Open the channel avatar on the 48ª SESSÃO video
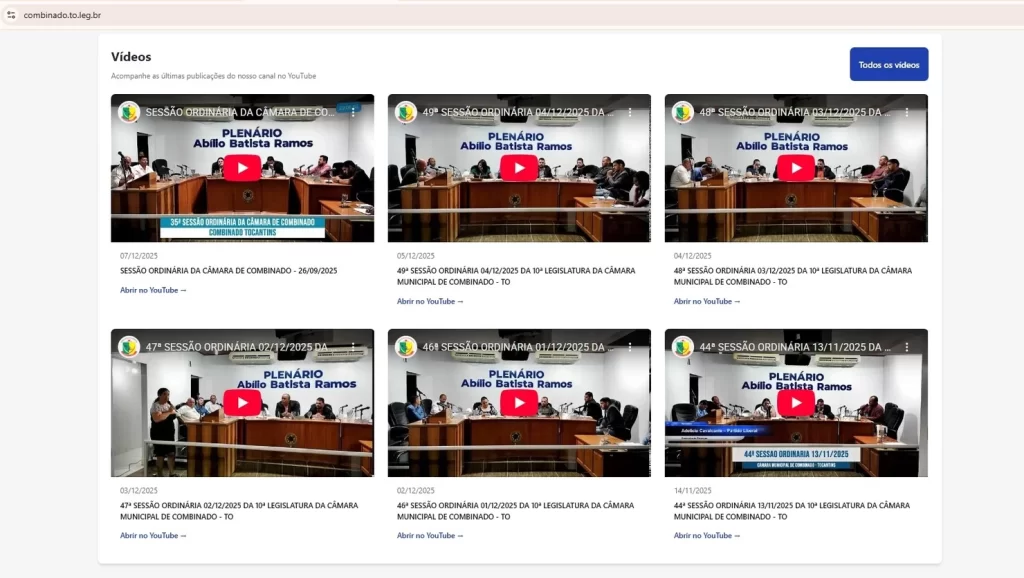 pyautogui.click(x=681, y=113)
